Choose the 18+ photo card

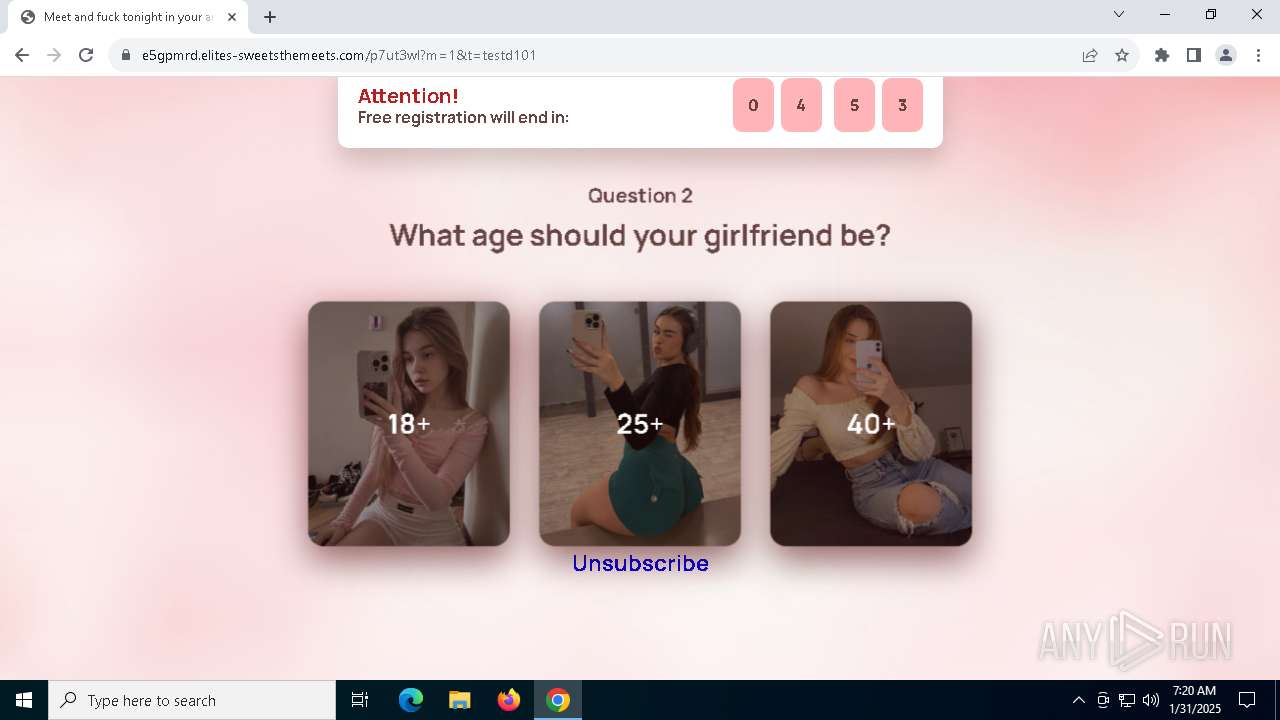(x=409, y=424)
